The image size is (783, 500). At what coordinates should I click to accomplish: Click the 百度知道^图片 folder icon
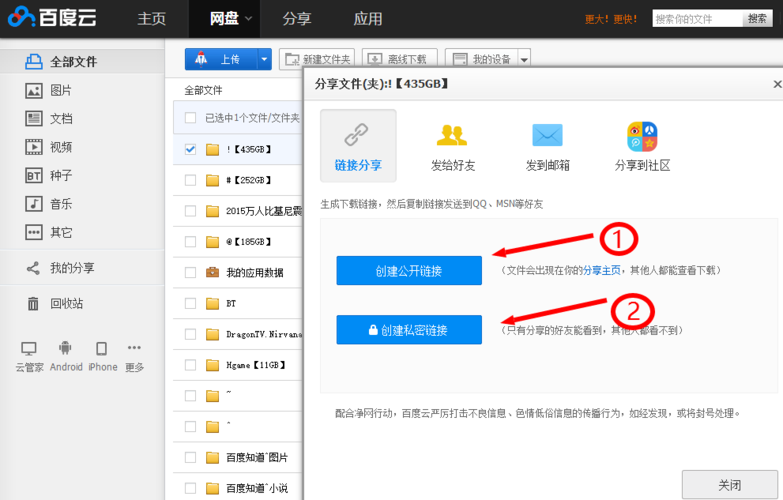tap(212, 458)
